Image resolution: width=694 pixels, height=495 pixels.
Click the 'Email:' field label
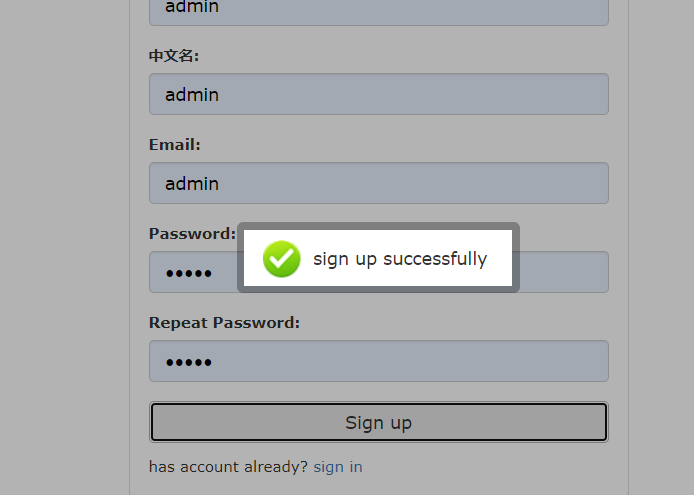click(x=175, y=145)
